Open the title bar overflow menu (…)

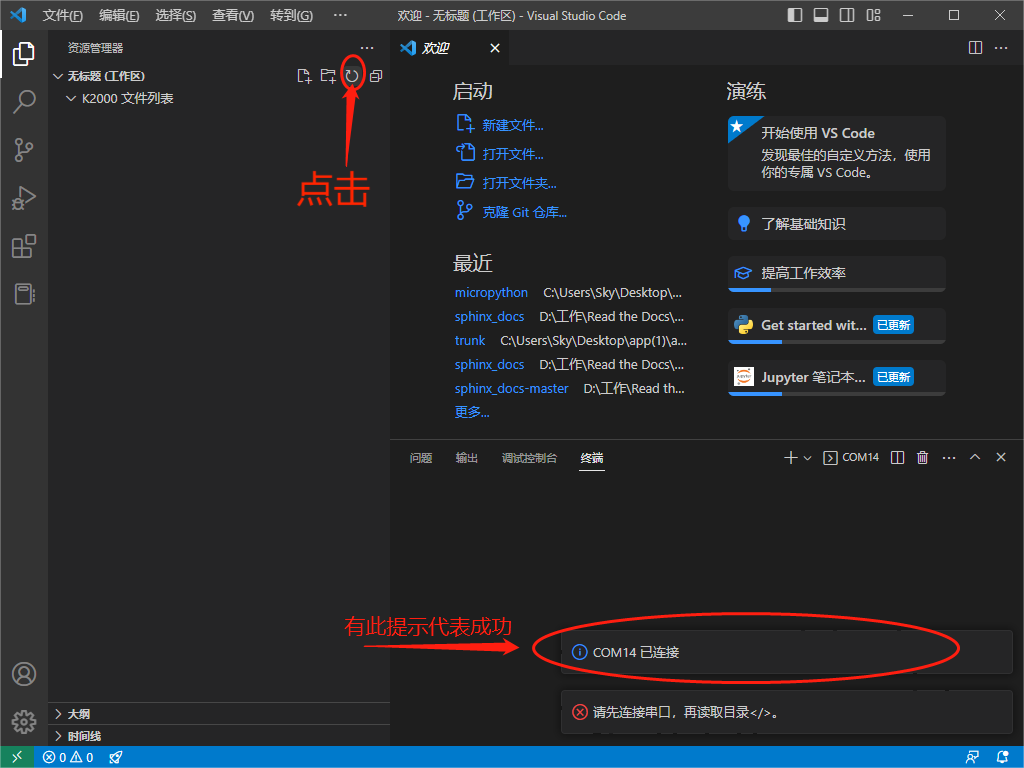pos(340,15)
